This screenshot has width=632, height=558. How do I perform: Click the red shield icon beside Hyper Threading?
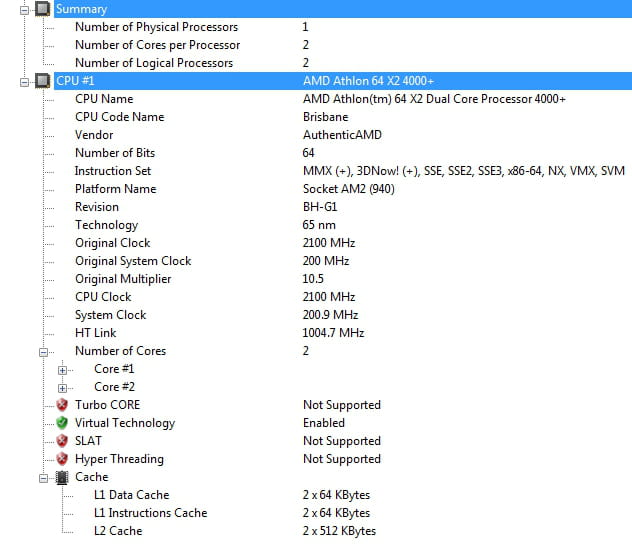tap(62, 458)
